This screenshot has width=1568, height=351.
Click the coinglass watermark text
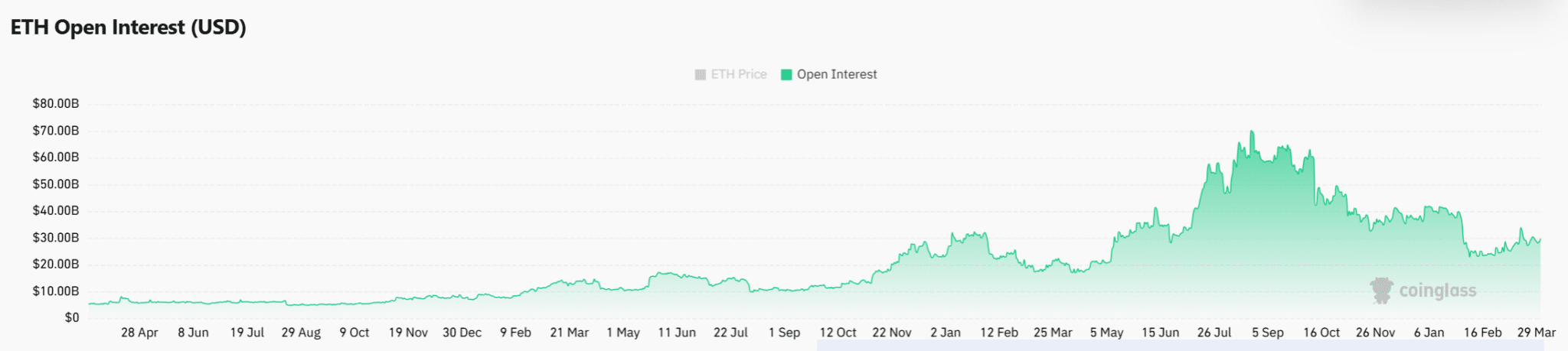coord(1437,291)
